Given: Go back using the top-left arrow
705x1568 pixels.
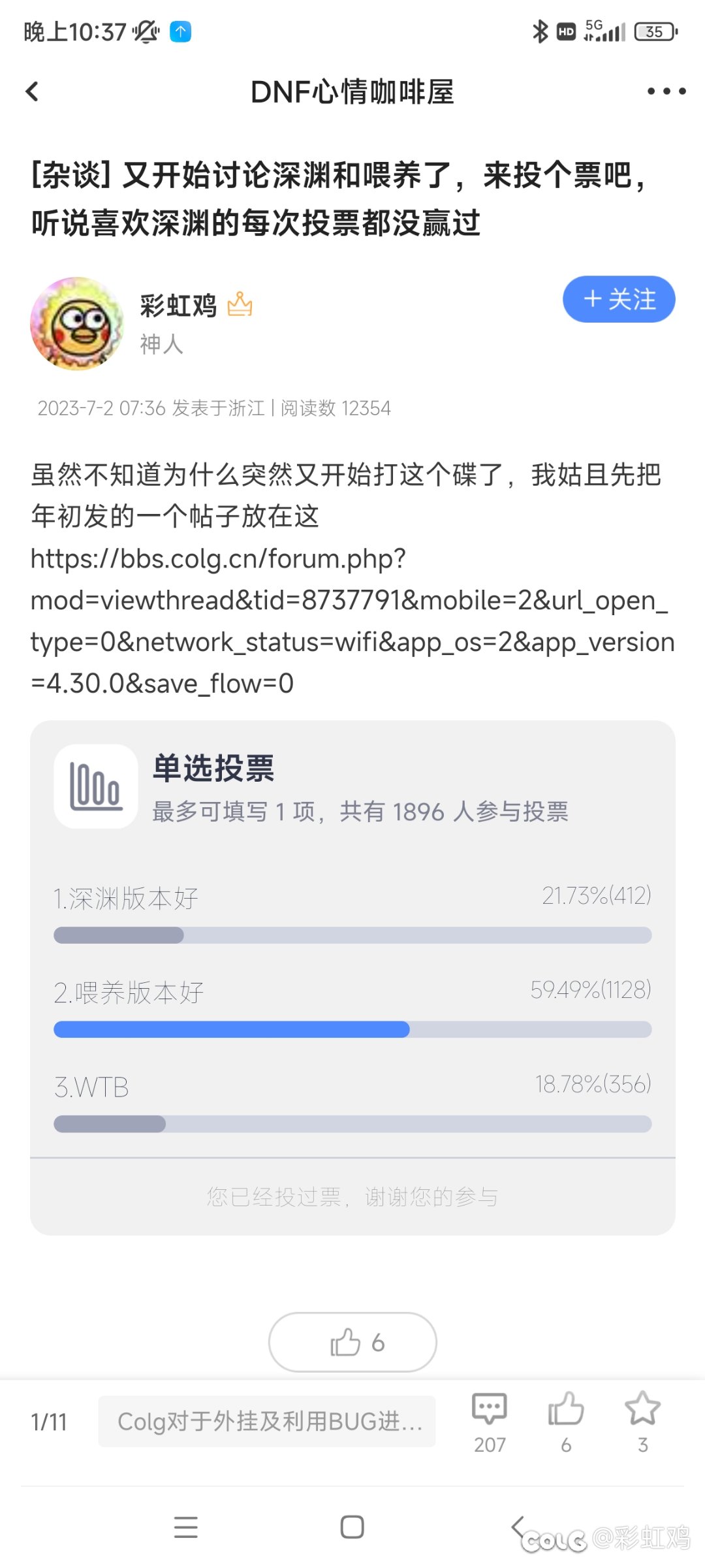Looking at the screenshot, I should coord(32,91).
